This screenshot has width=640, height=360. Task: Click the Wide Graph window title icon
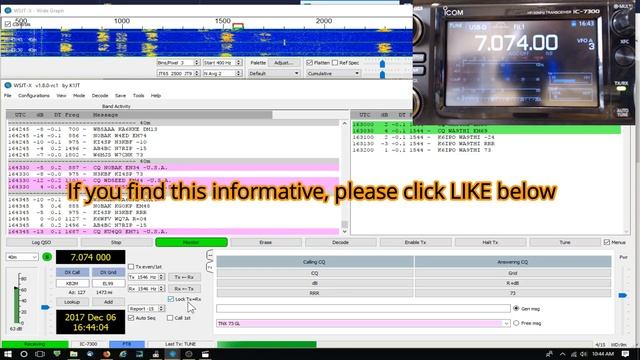click(8, 10)
